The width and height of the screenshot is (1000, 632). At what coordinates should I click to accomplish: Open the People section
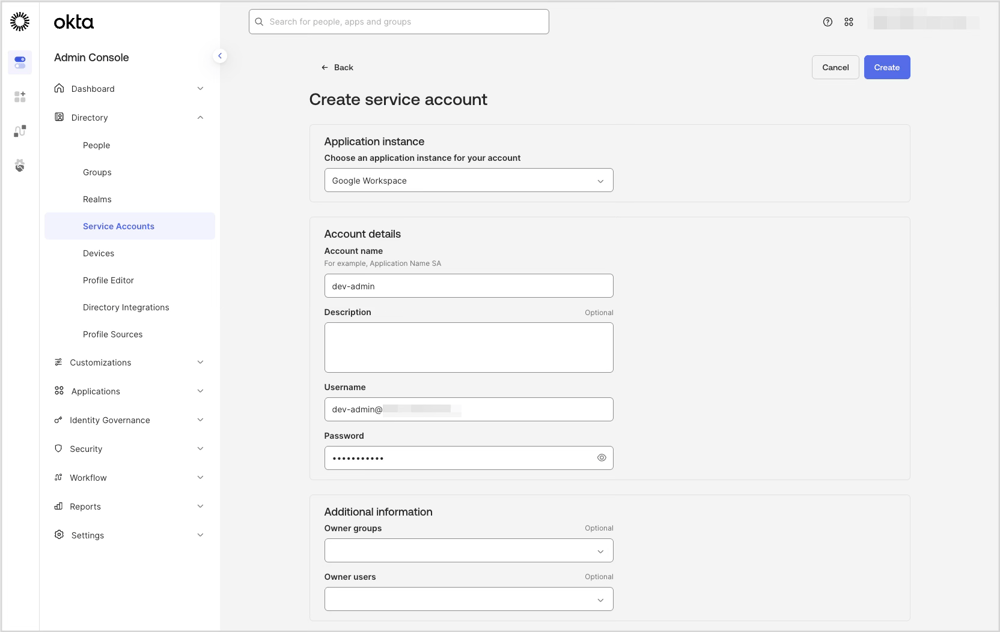96,145
